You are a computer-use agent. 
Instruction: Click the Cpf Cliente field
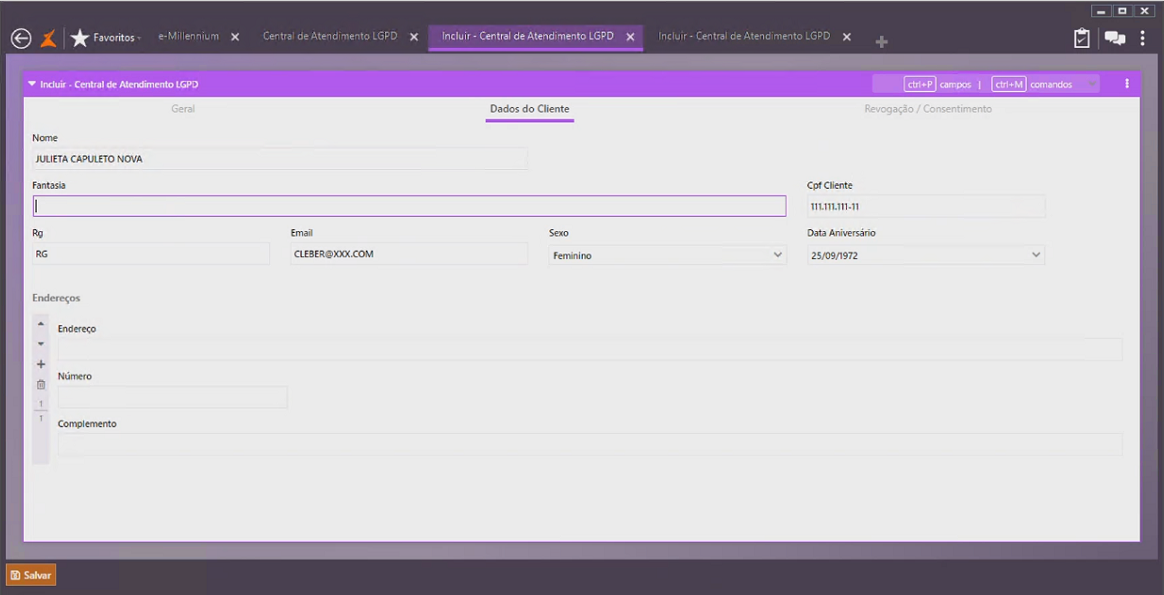[926, 206]
